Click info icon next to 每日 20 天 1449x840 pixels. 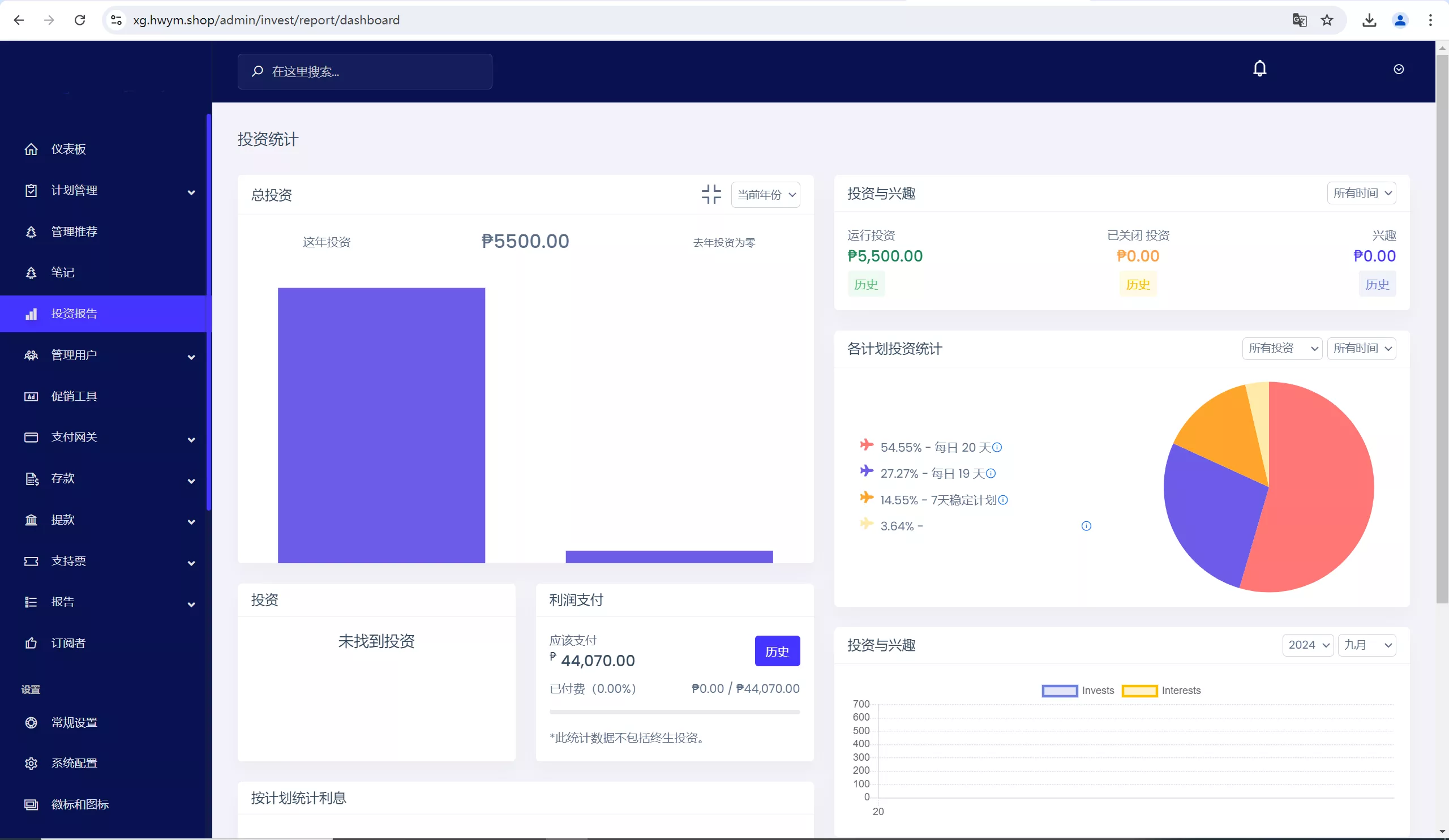click(997, 447)
